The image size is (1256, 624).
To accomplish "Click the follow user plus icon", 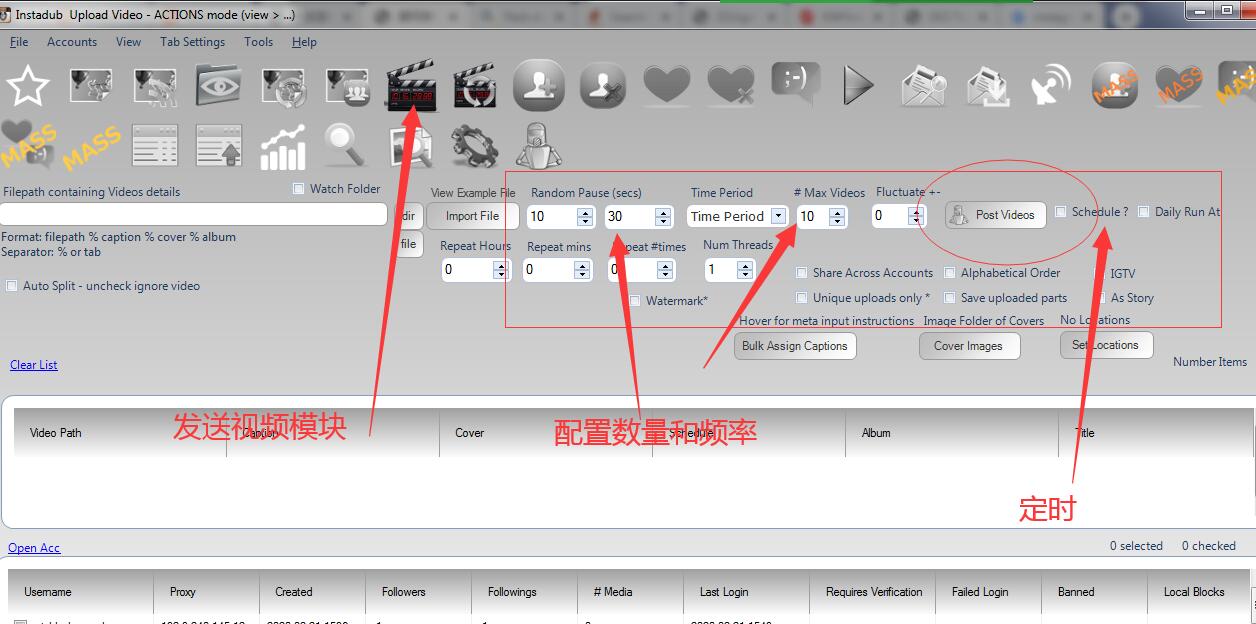I will [539, 87].
